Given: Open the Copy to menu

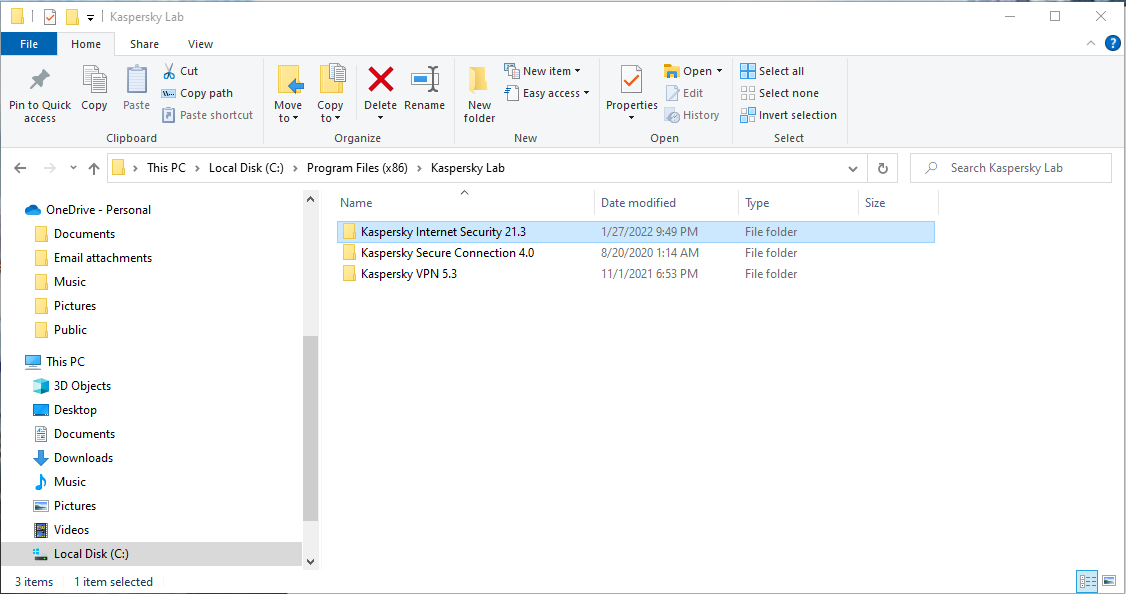Looking at the screenshot, I should coord(330,95).
